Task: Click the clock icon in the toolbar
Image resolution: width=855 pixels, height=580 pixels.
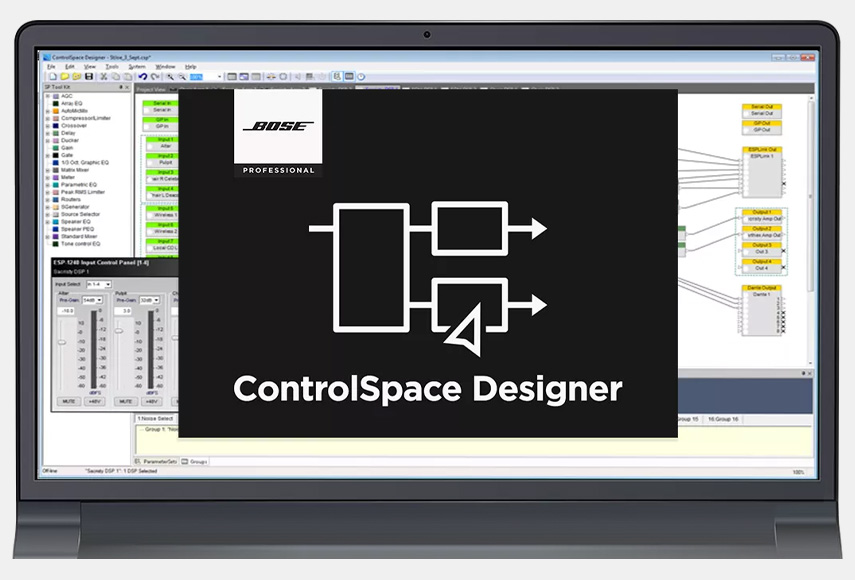Action: (x=361, y=77)
